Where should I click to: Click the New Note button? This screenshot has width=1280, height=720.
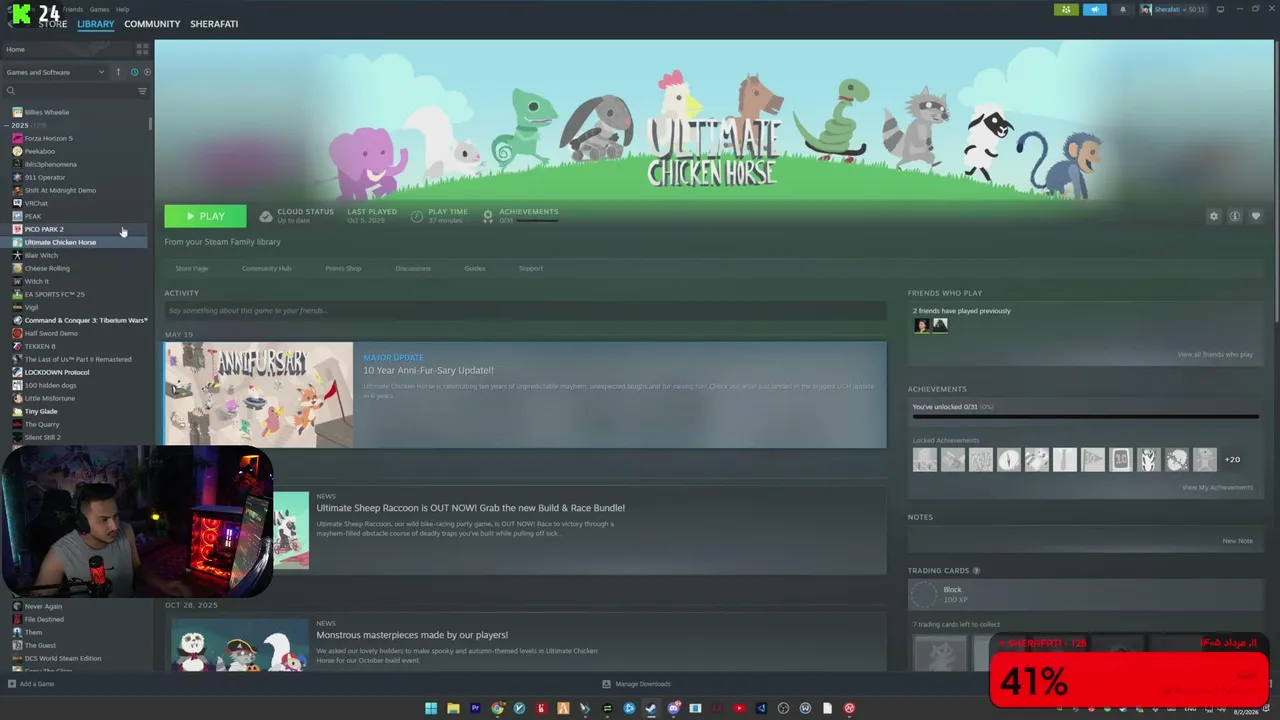point(1237,541)
